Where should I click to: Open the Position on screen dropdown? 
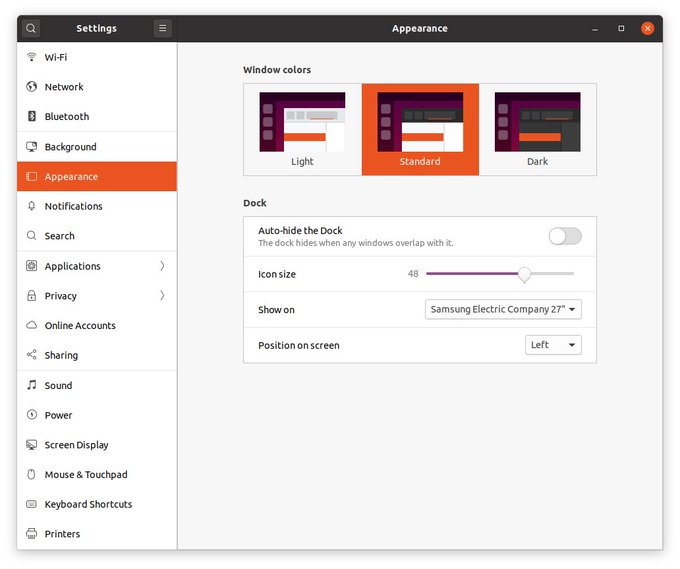[553, 345]
